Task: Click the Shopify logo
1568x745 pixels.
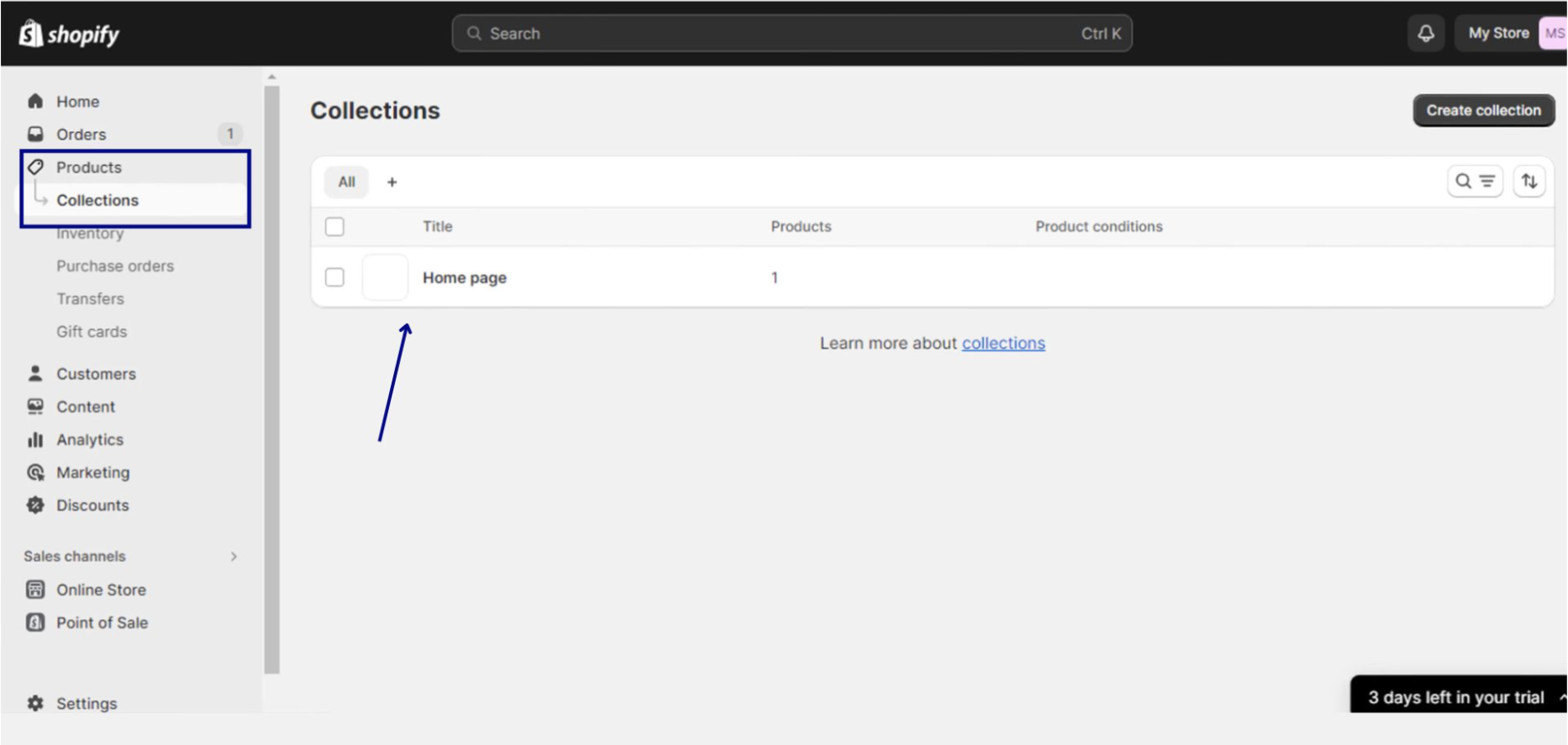Action: click(x=69, y=34)
